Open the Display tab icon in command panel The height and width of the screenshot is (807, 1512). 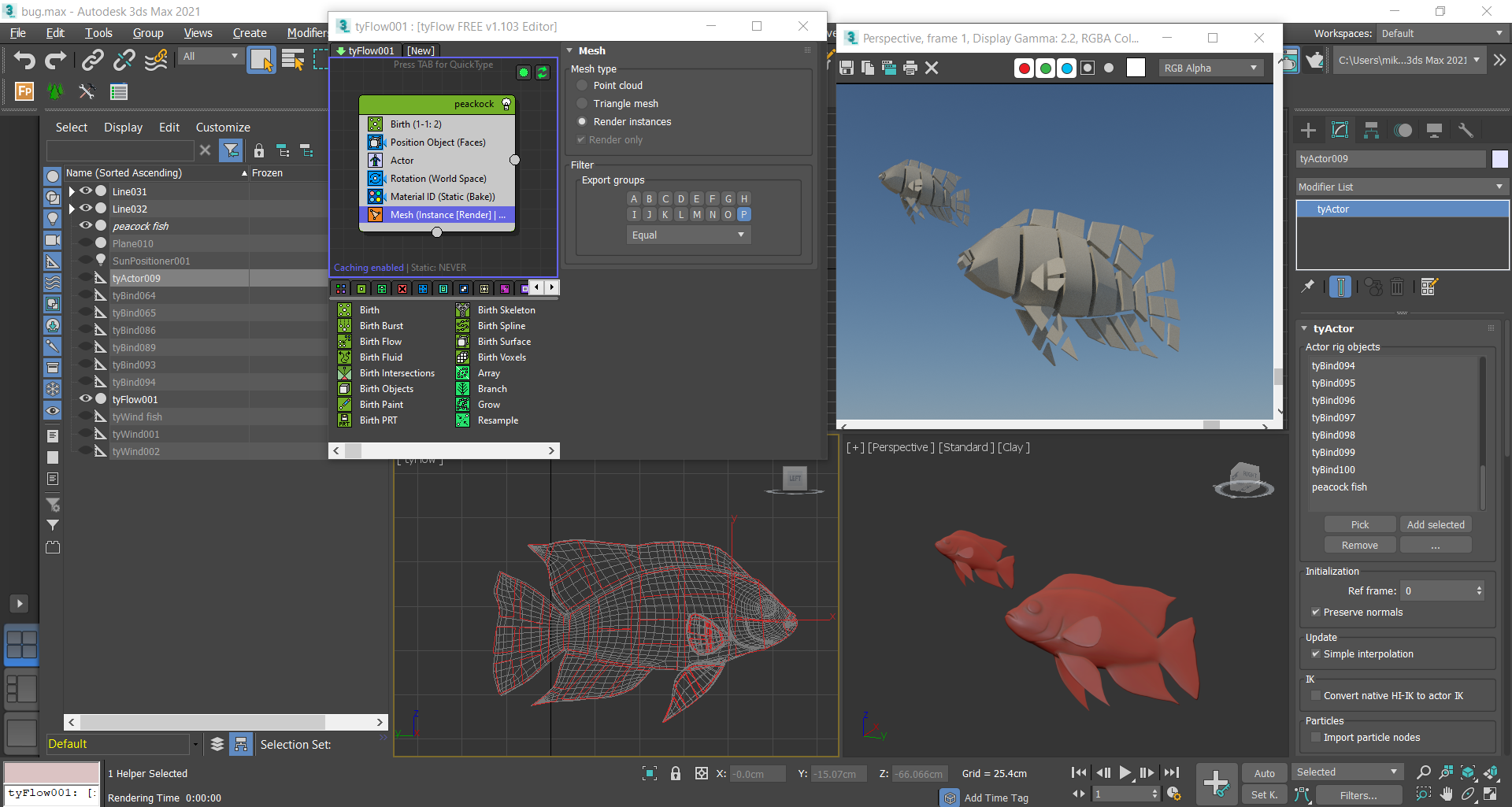[x=1435, y=131]
